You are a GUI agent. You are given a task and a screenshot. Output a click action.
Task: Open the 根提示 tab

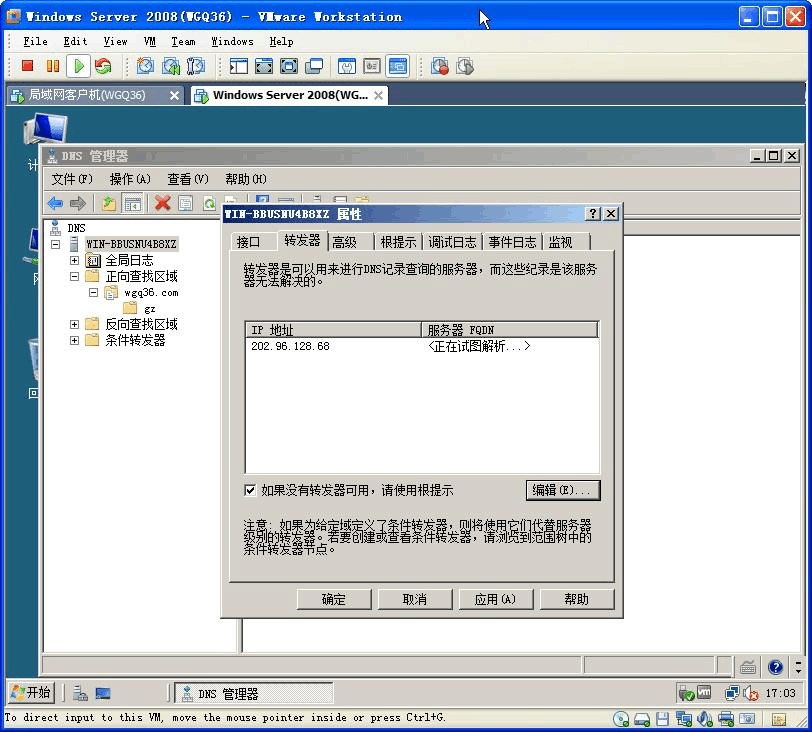398,242
